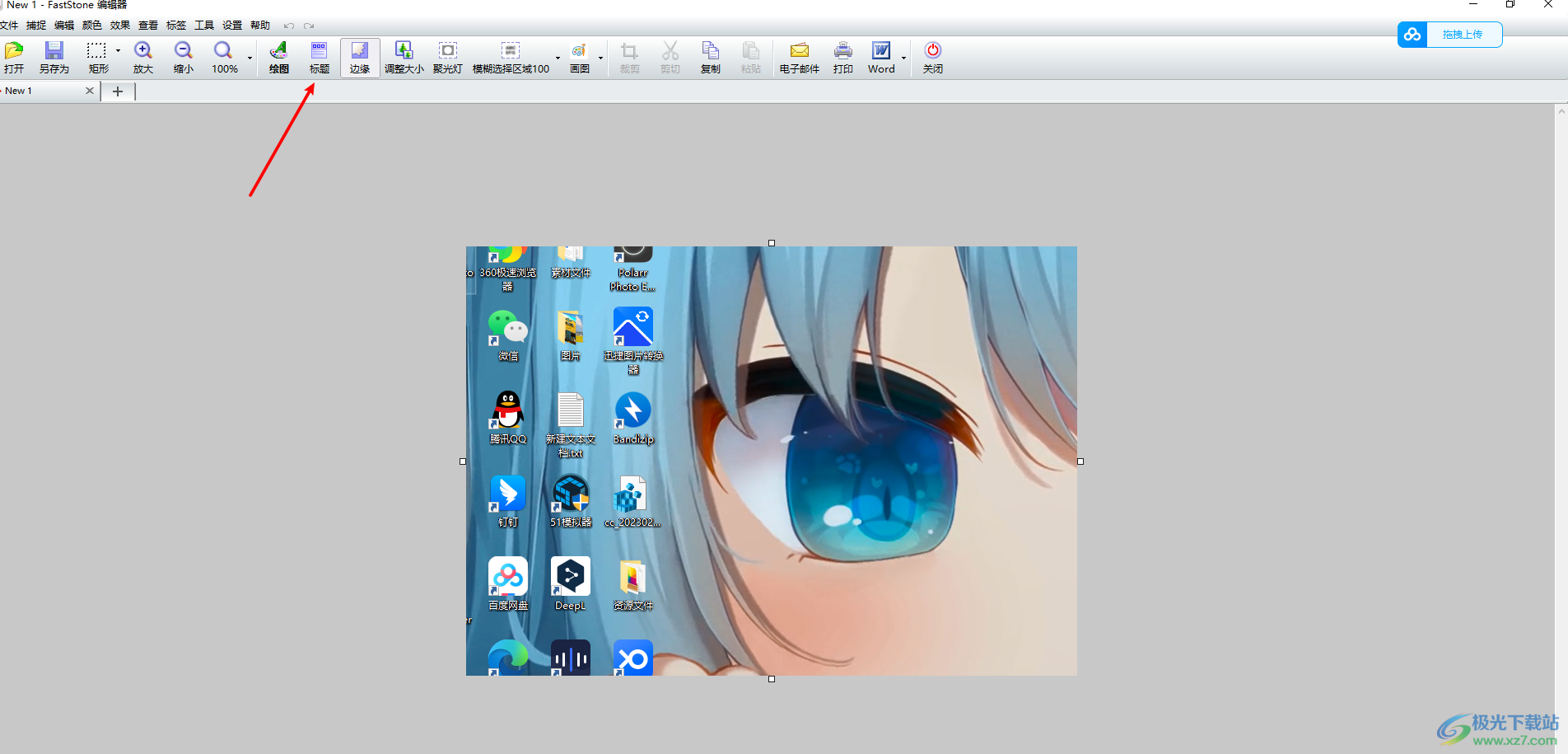Image resolution: width=1568 pixels, height=754 pixels.
Task: Click the 51模拟器 label in the captured image
Action: (x=571, y=522)
